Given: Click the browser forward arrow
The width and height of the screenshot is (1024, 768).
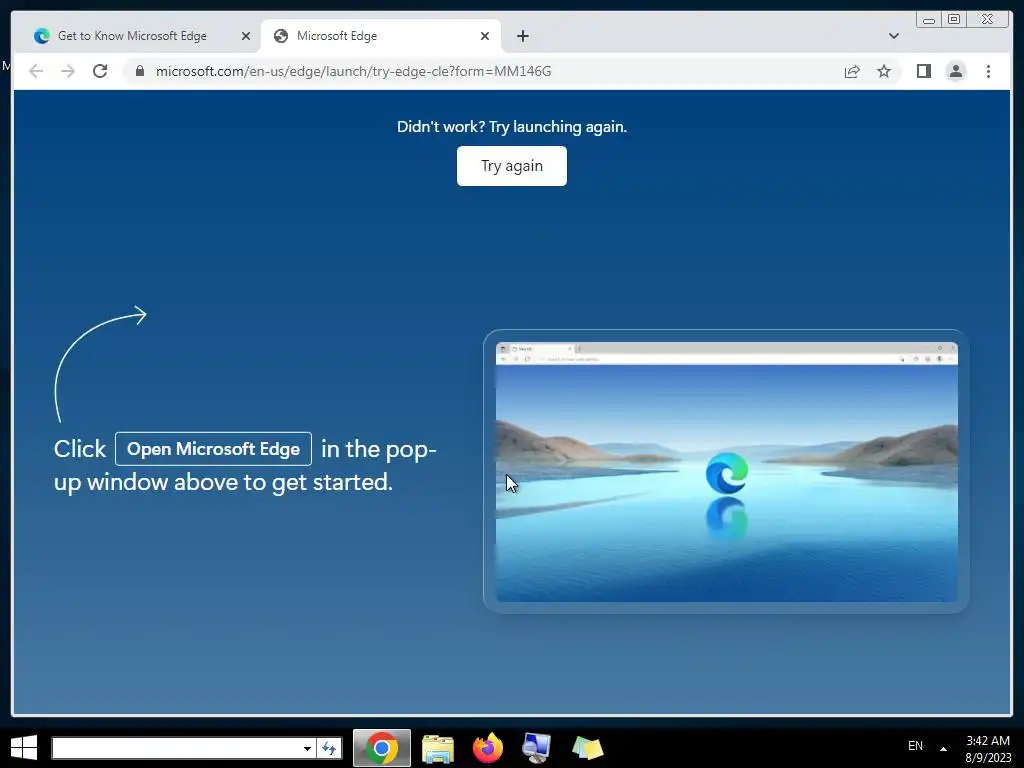Looking at the screenshot, I should 68,71.
